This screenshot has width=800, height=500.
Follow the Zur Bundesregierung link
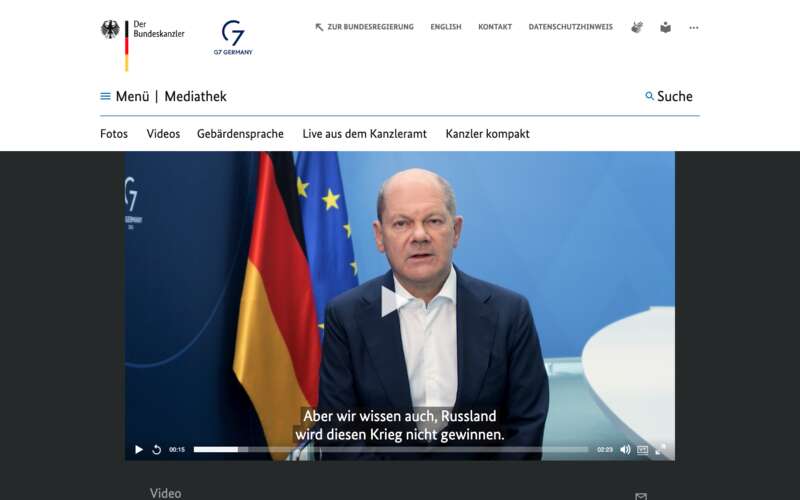(x=364, y=27)
